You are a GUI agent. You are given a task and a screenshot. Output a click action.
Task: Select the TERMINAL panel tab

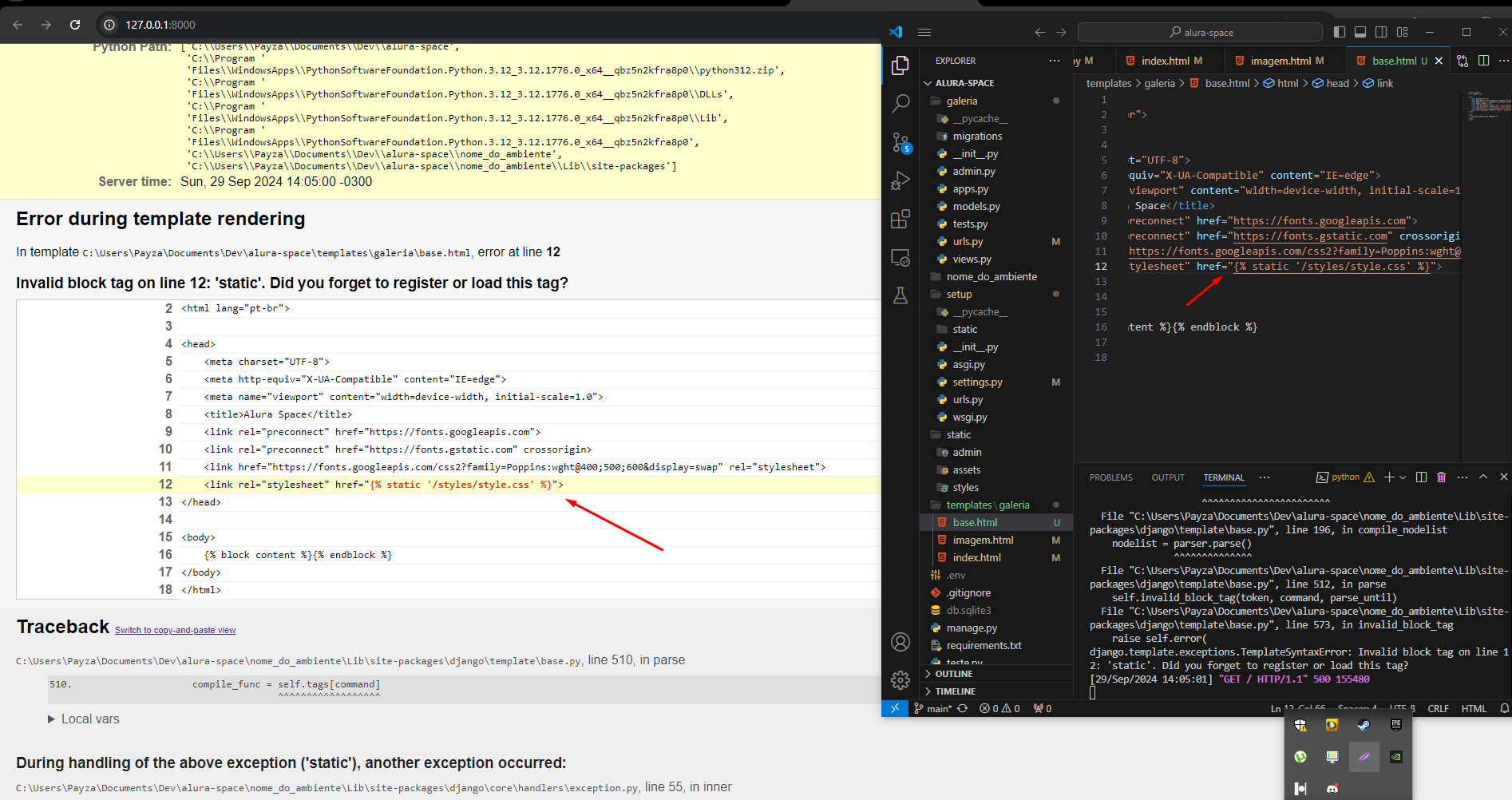coord(1224,477)
